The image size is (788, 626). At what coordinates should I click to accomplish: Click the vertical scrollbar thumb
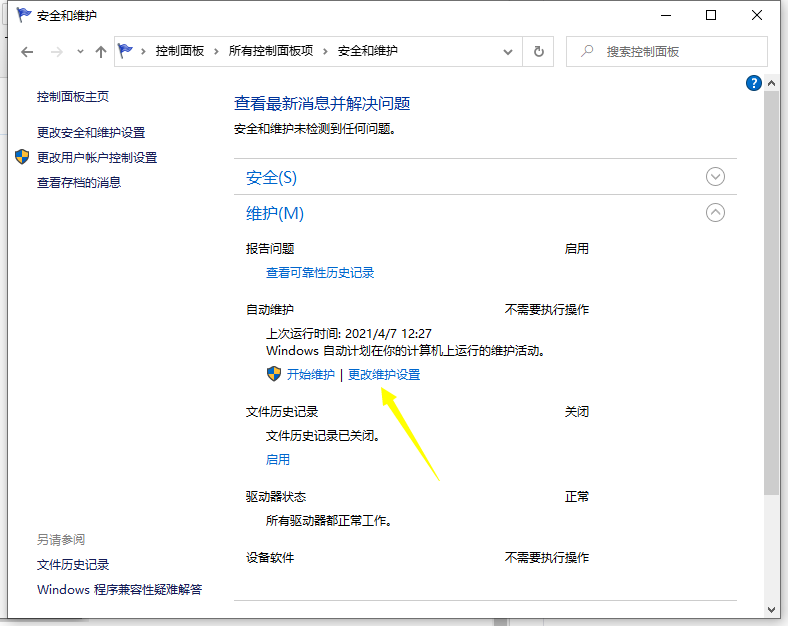click(x=771, y=292)
